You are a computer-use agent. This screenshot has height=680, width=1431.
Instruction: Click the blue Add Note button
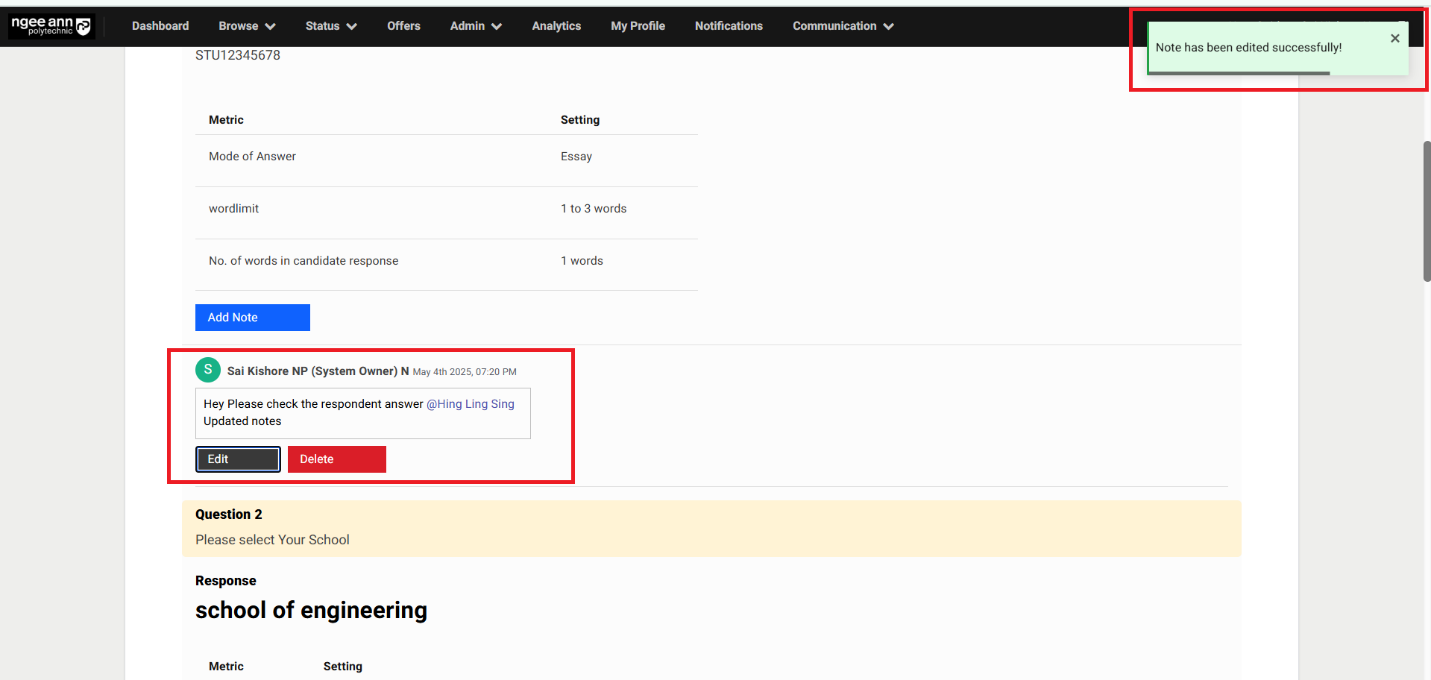(x=252, y=317)
